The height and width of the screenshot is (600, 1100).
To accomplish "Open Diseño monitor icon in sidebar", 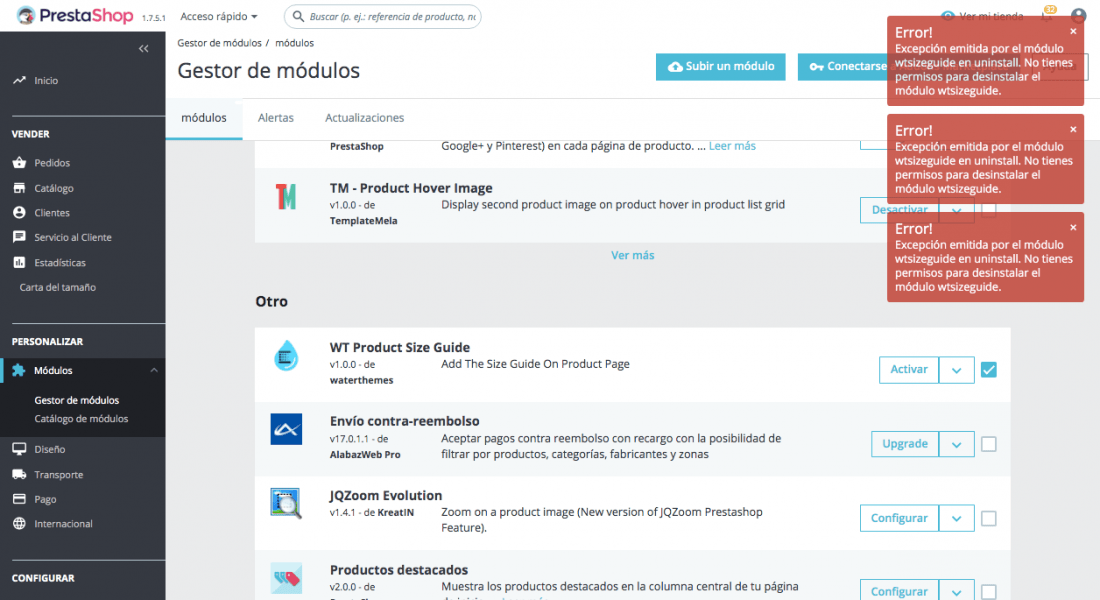I will pyautogui.click(x=19, y=449).
